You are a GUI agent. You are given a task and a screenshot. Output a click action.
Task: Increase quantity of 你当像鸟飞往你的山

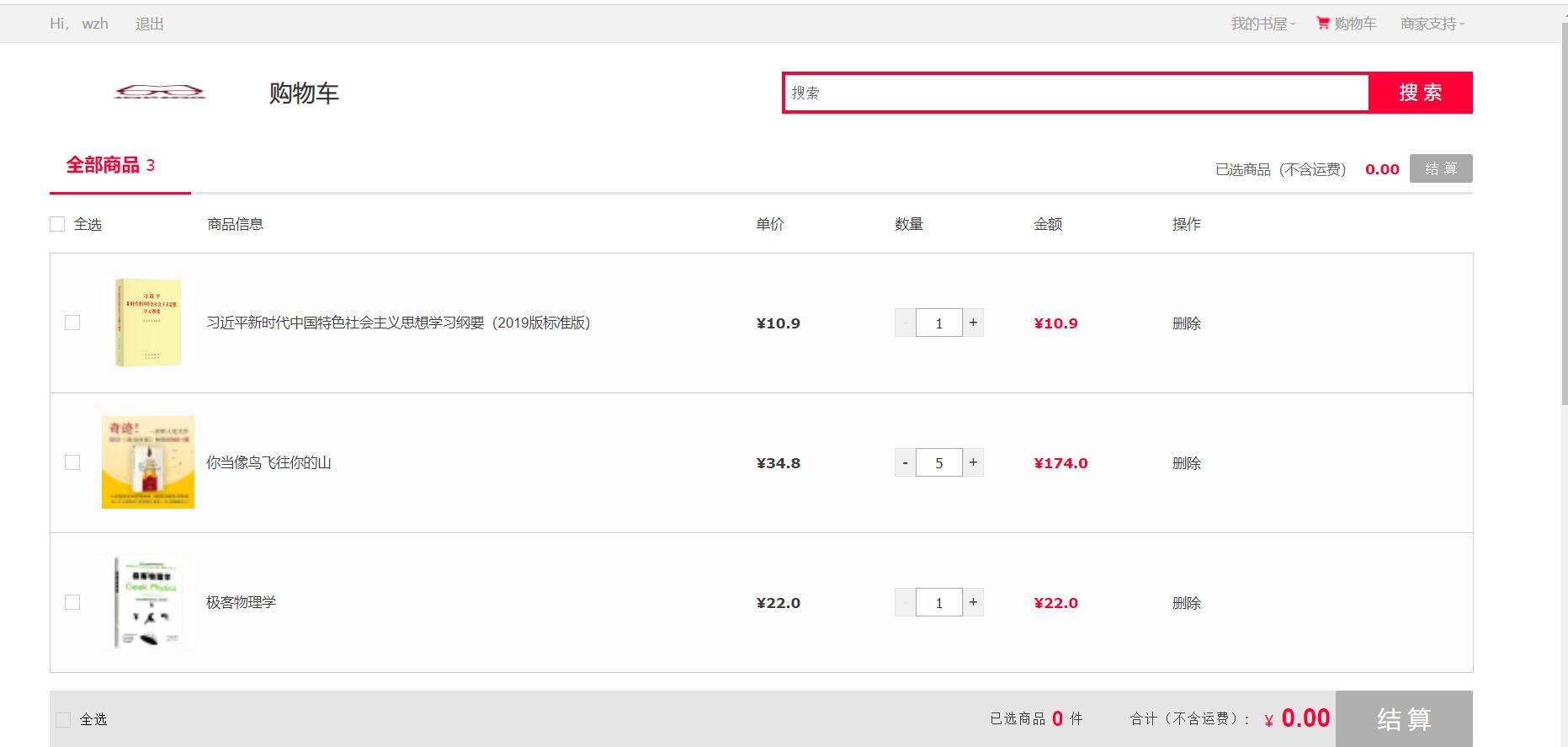(973, 462)
